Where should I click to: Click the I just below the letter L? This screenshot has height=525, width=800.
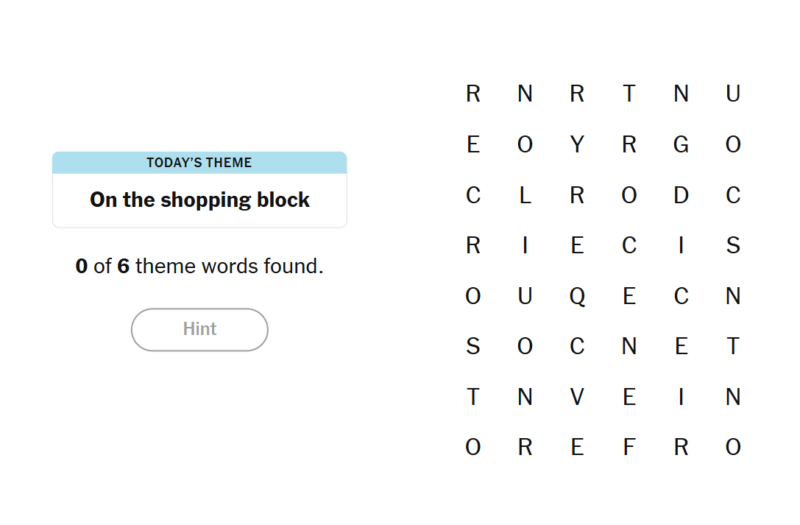[x=525, y=246]
